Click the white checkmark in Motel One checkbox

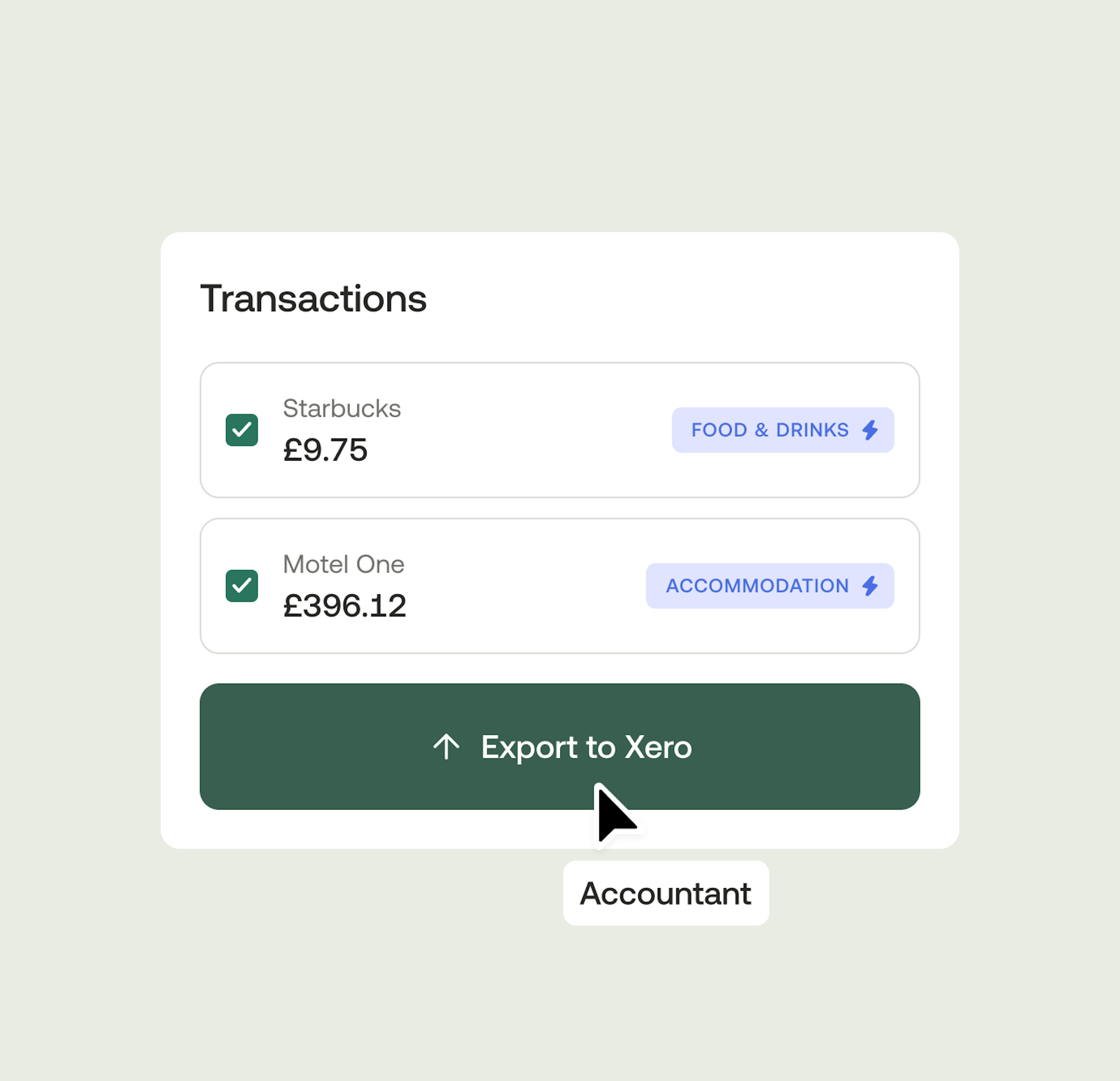point(242,585)
